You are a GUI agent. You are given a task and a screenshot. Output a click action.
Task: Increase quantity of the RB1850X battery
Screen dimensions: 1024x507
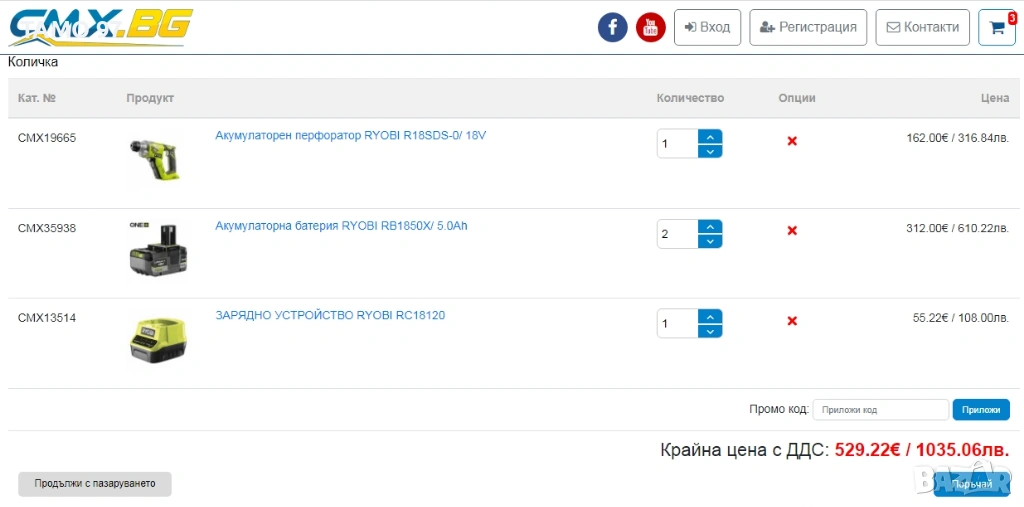coord(709,227)
